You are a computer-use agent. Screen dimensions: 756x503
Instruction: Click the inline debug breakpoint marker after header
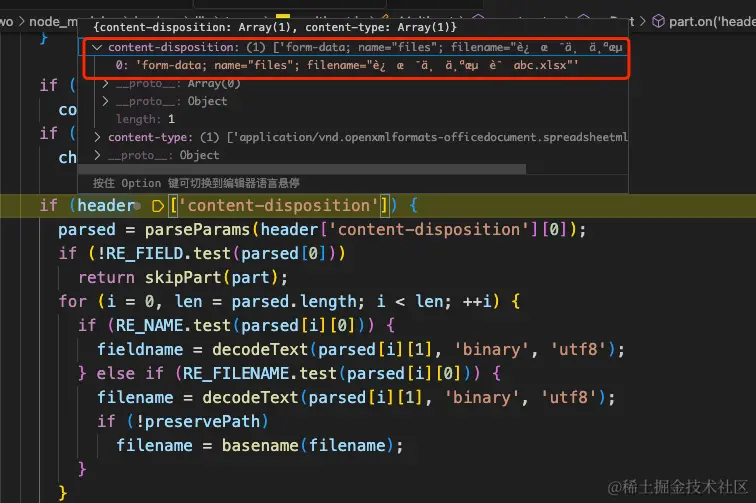pyautogui.click(x=158, y=206)
